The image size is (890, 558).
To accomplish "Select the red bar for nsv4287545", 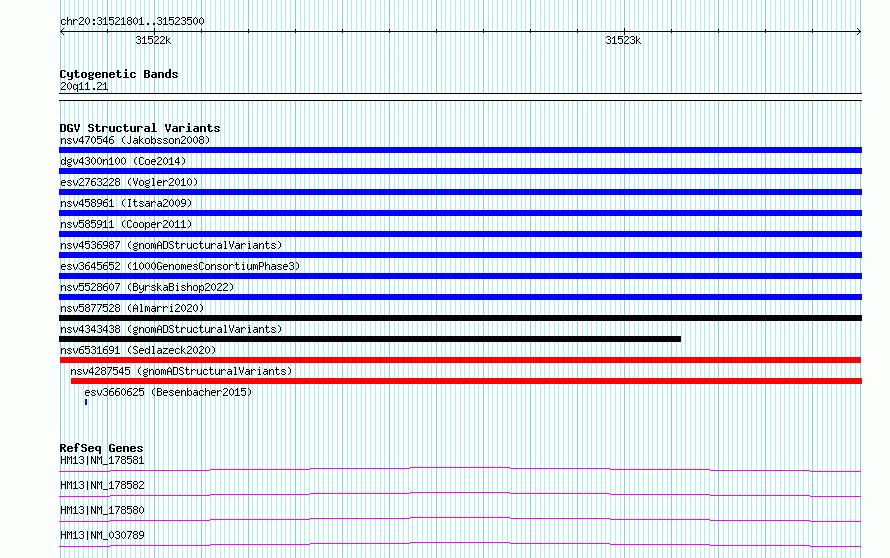I will tap(467, 381).
